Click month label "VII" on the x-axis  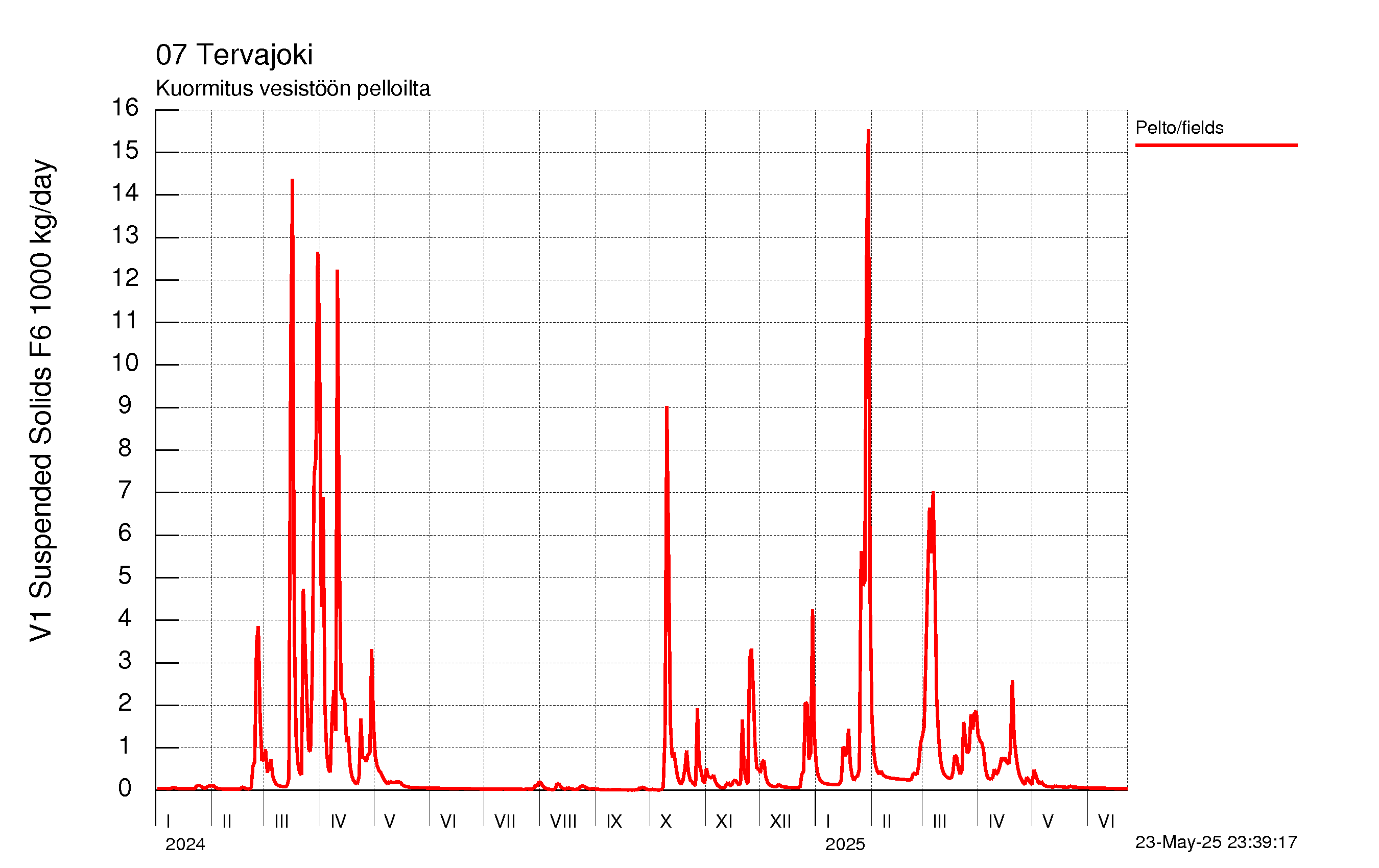point(505,822)
